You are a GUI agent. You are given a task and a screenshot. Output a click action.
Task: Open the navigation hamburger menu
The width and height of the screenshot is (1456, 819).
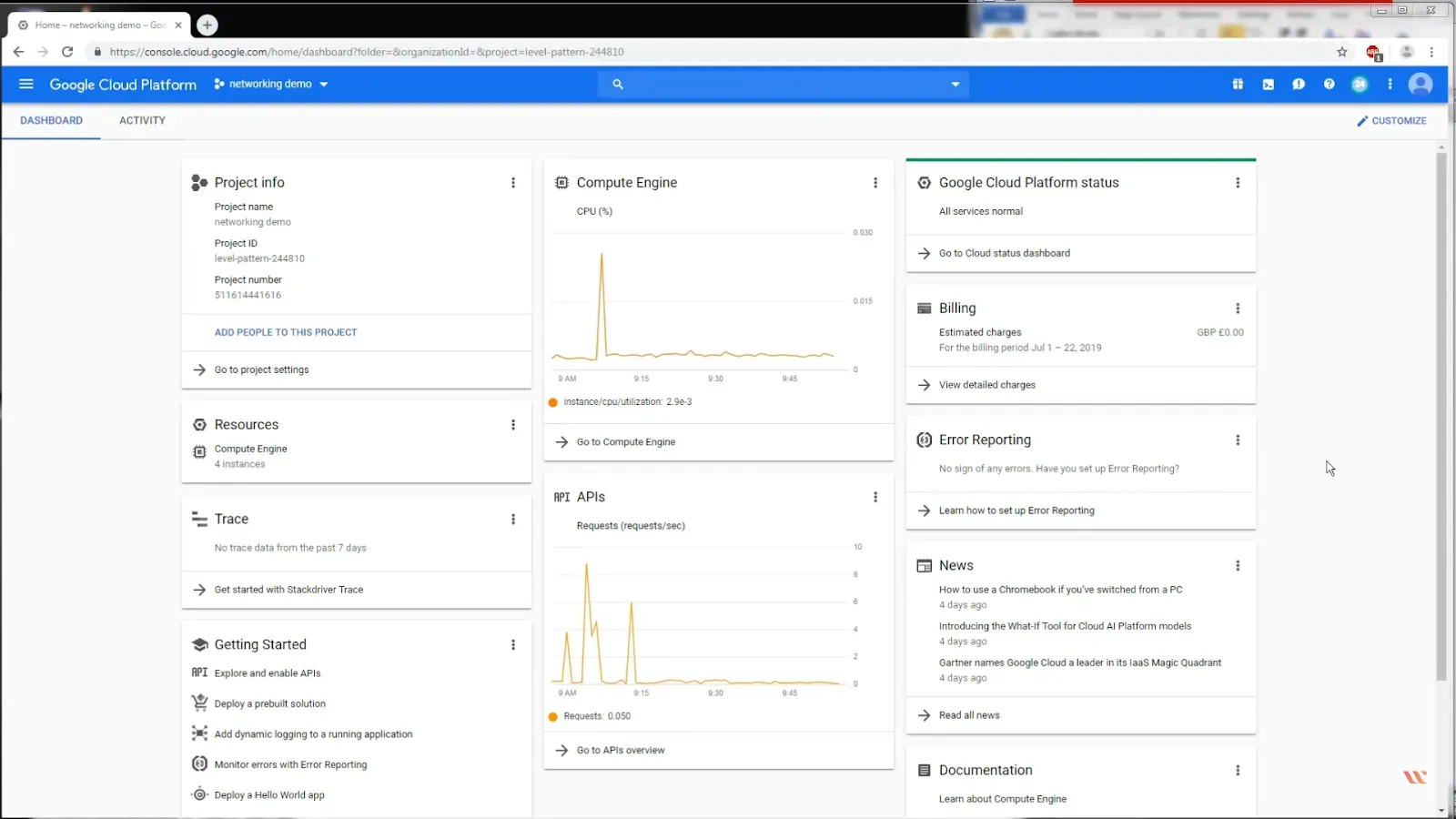(25, 84)
